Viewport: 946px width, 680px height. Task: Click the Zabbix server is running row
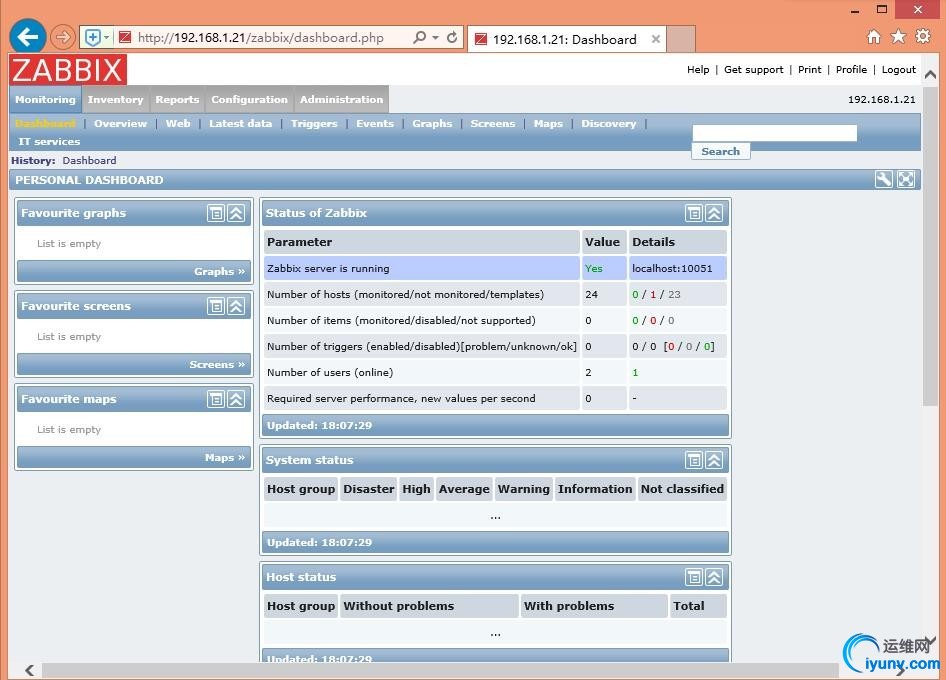[x=495, y=269]
